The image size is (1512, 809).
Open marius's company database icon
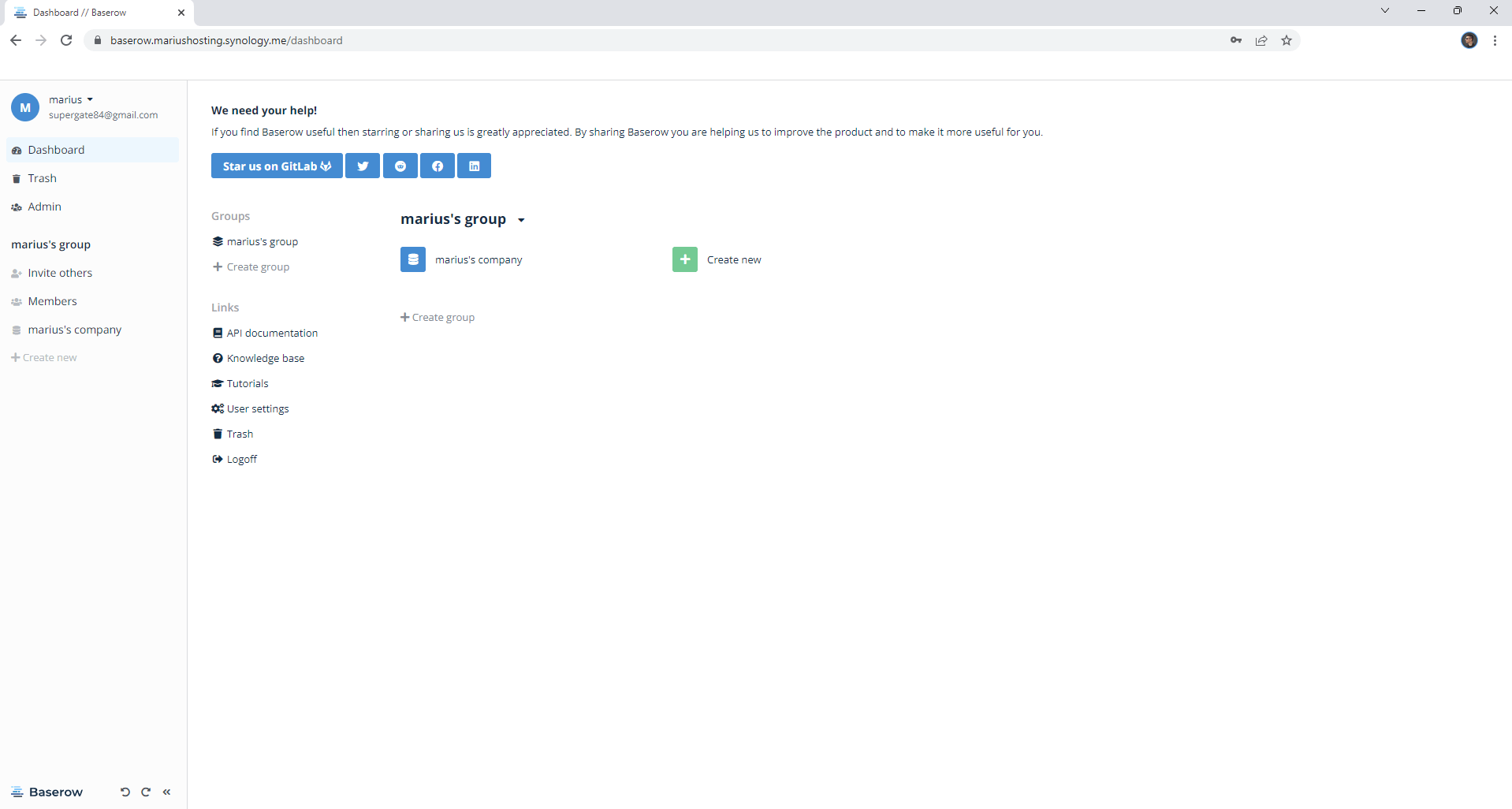413,259
